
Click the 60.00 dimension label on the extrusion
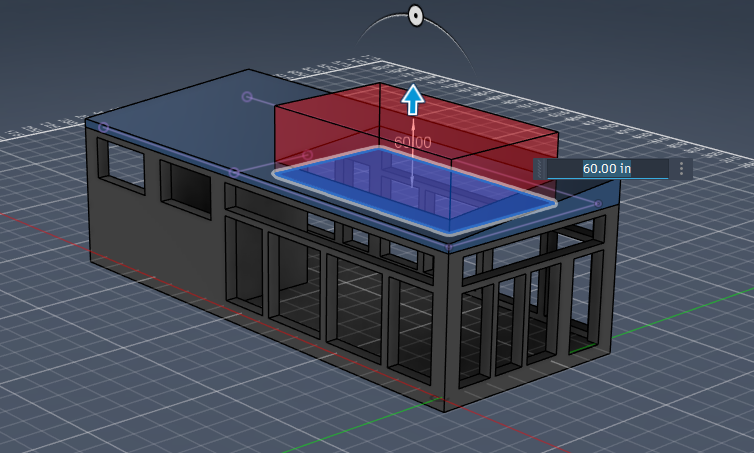tap(413, 142)
